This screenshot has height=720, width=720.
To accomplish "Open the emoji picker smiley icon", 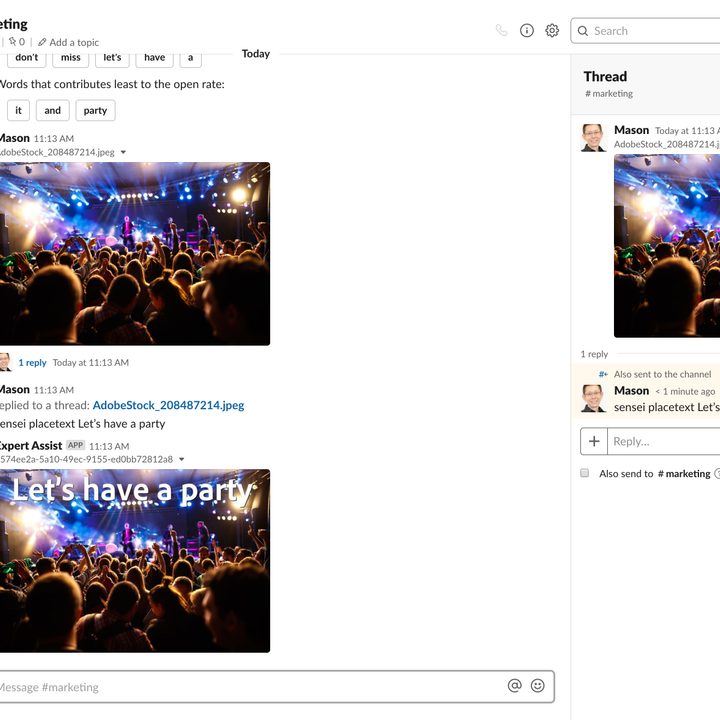I will point(538,686).
